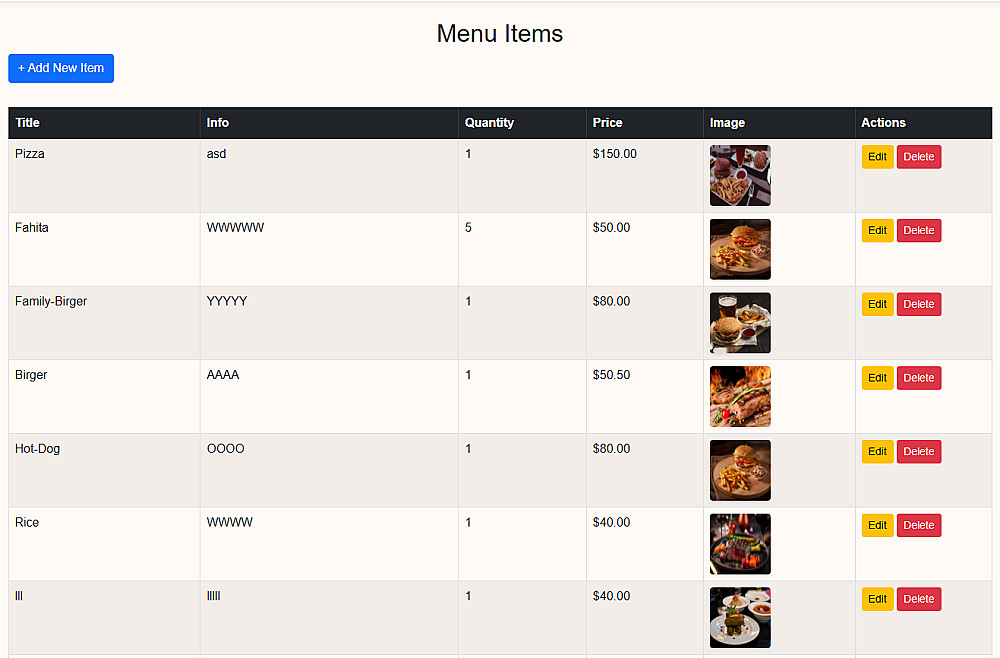Delete the Birger entry
Screen dimensions: 1000x658
tap(918, 378)
